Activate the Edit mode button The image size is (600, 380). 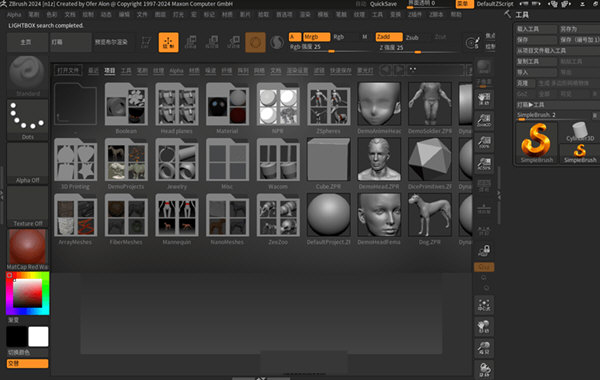tap(146, 42)
